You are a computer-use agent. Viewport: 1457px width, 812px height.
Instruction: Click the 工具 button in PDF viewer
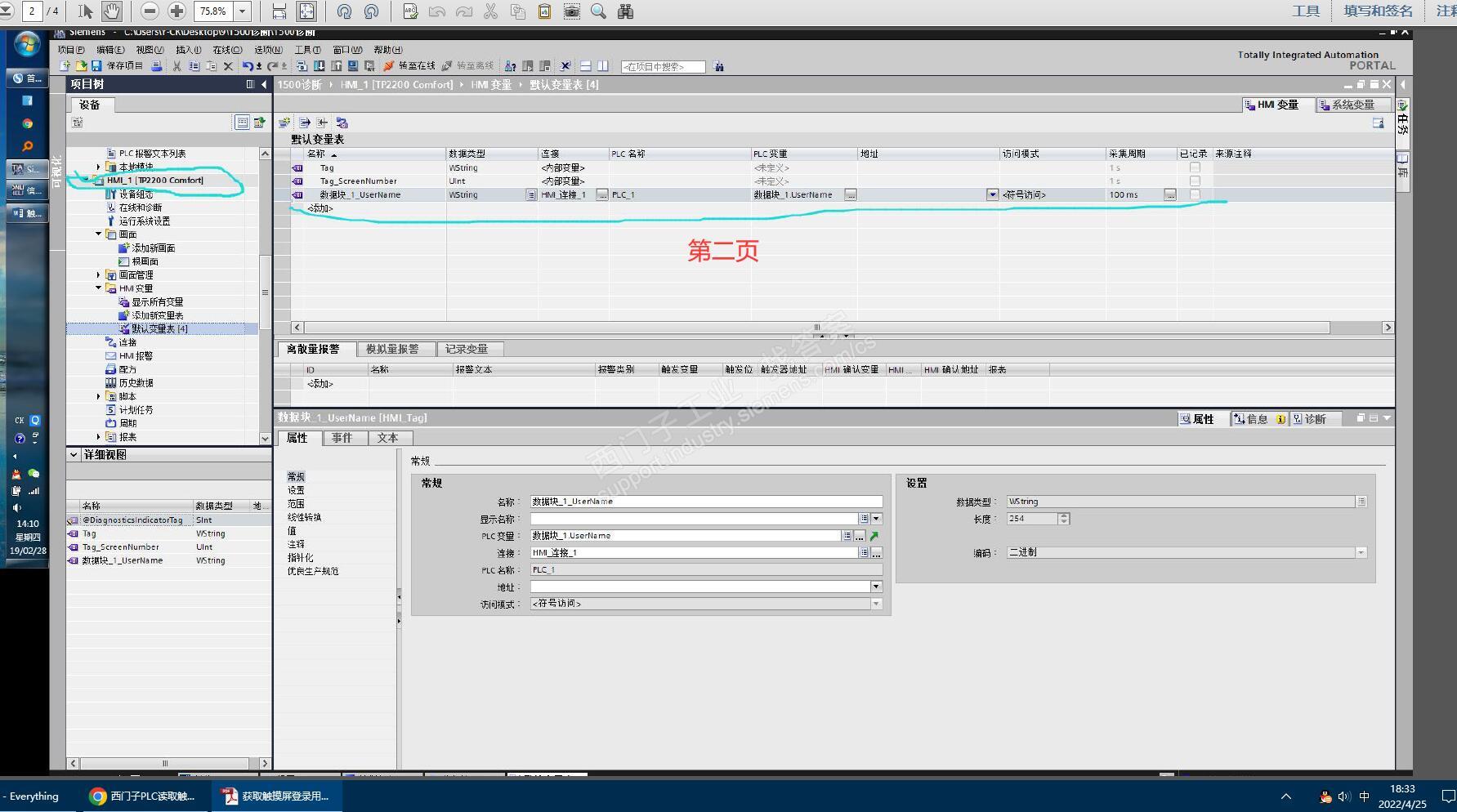pyautogui.click(x=1306, y=11)
